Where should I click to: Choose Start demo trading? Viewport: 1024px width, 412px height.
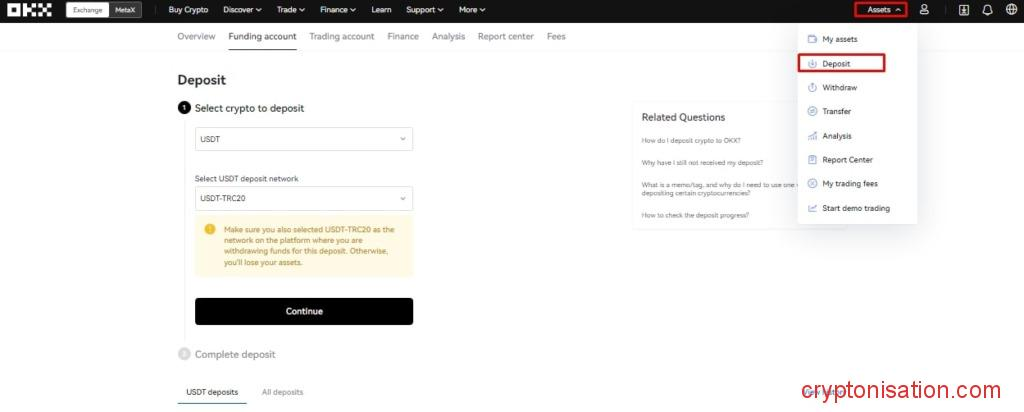(855, 208)
